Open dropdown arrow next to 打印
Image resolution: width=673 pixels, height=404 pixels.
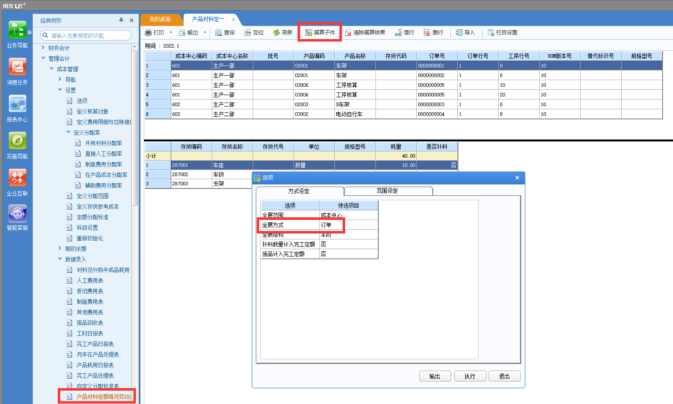point(171,33)
